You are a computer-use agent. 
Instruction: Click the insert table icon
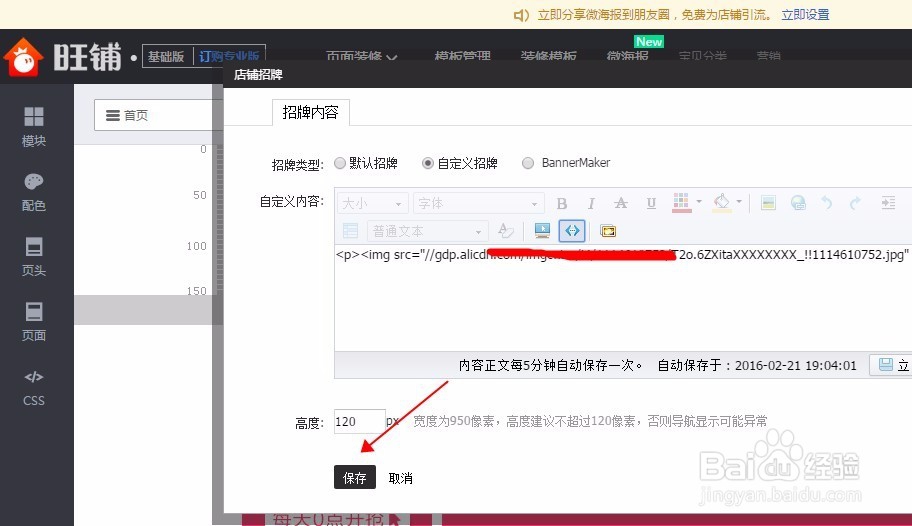point(351,231)
